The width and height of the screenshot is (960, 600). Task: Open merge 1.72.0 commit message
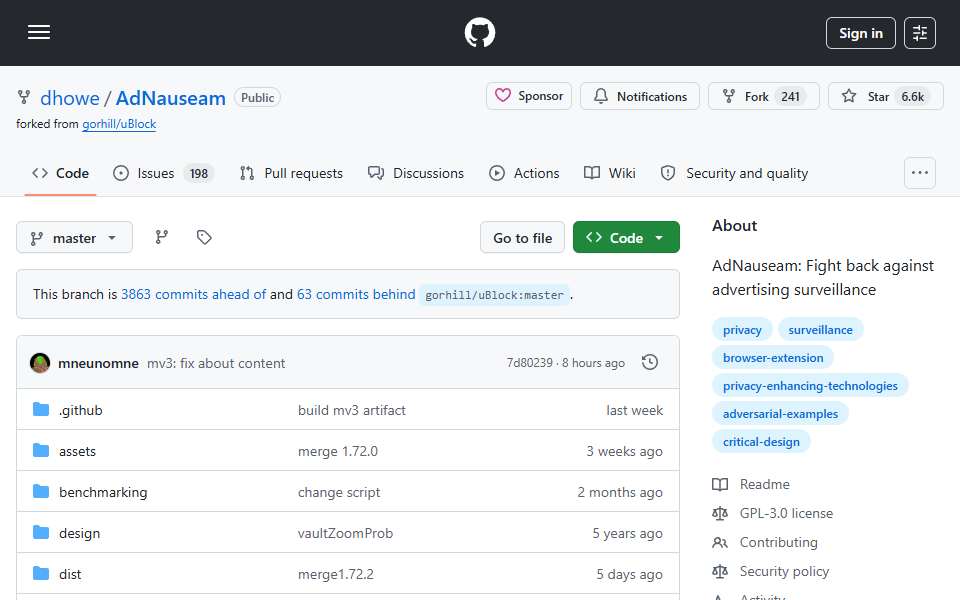coord(337,451)
